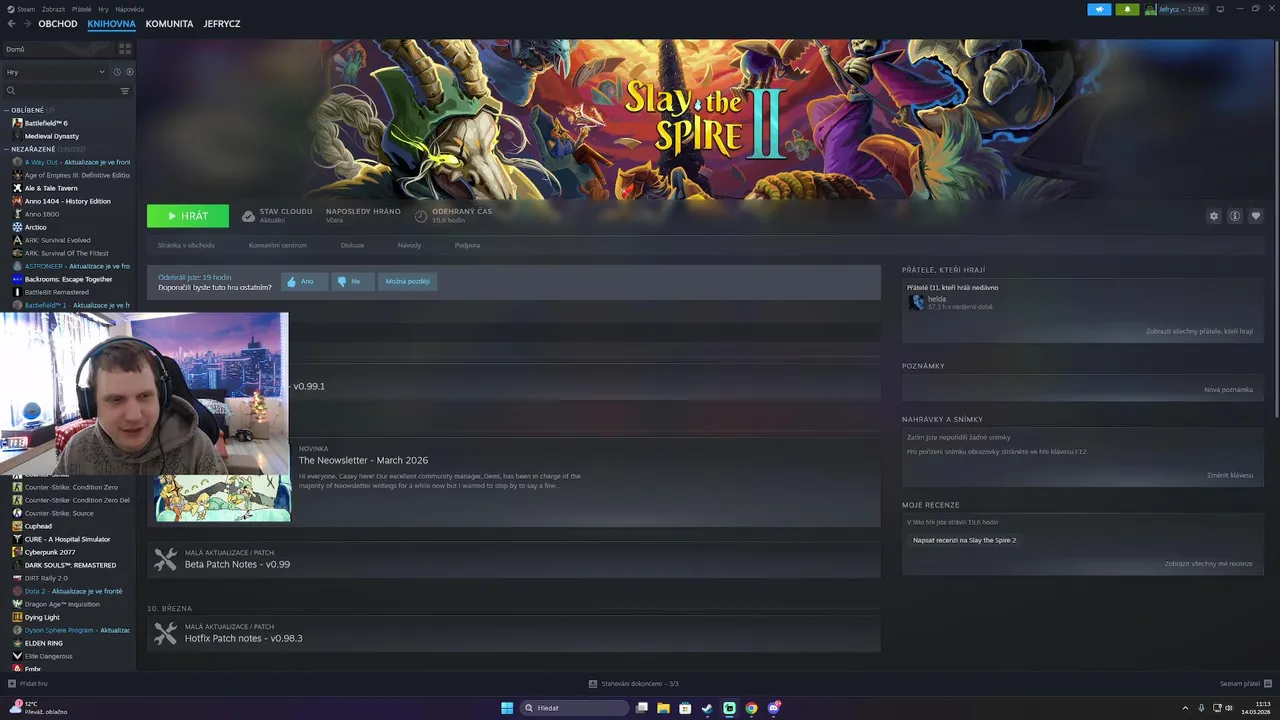This screenshot has width=1280, height=720.
Task: Open The Newsletter - March 2026 article
Action: pyautogui.click(x=363, y=460)
